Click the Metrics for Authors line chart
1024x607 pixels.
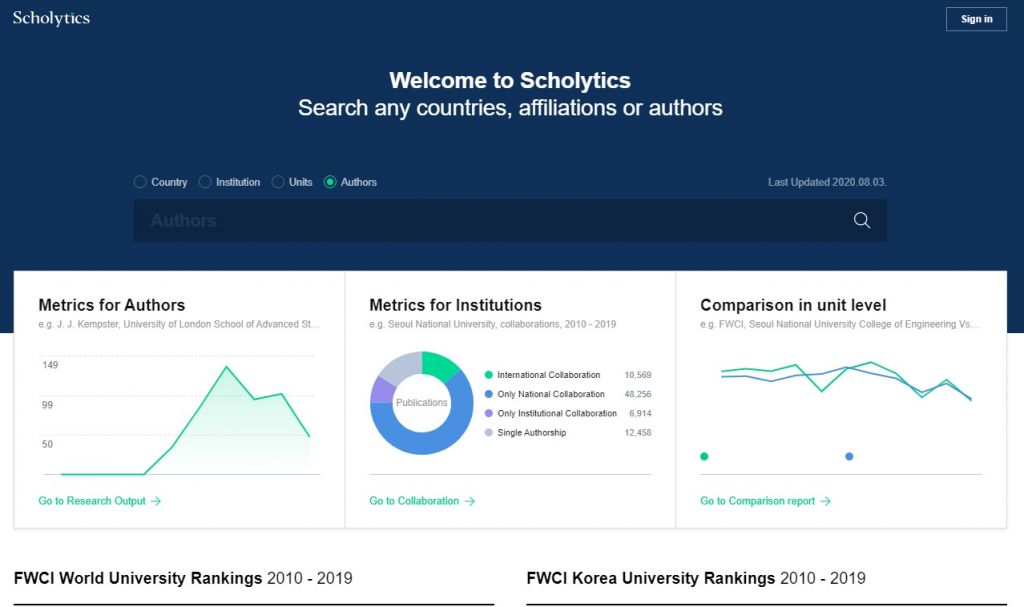tap(180, 420)
